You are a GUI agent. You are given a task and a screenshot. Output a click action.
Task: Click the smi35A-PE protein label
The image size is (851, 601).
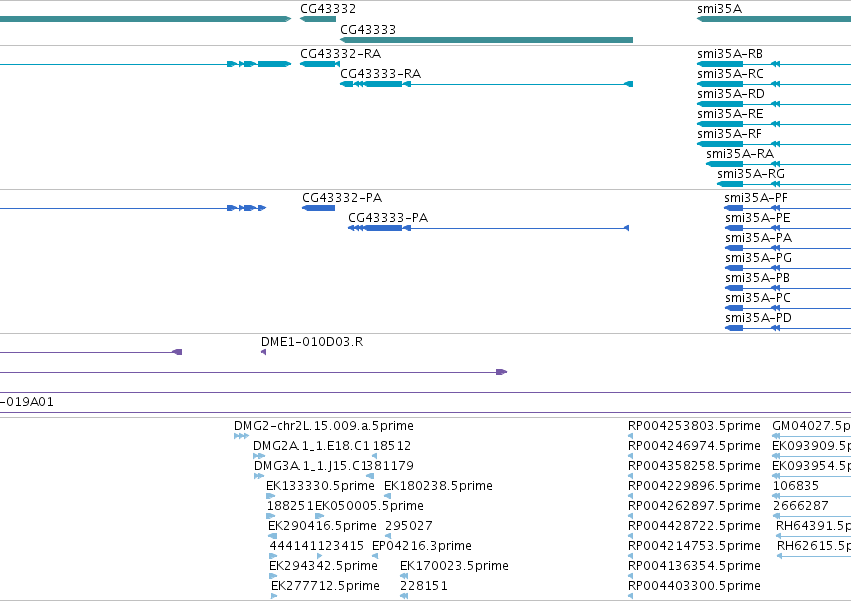758,218
